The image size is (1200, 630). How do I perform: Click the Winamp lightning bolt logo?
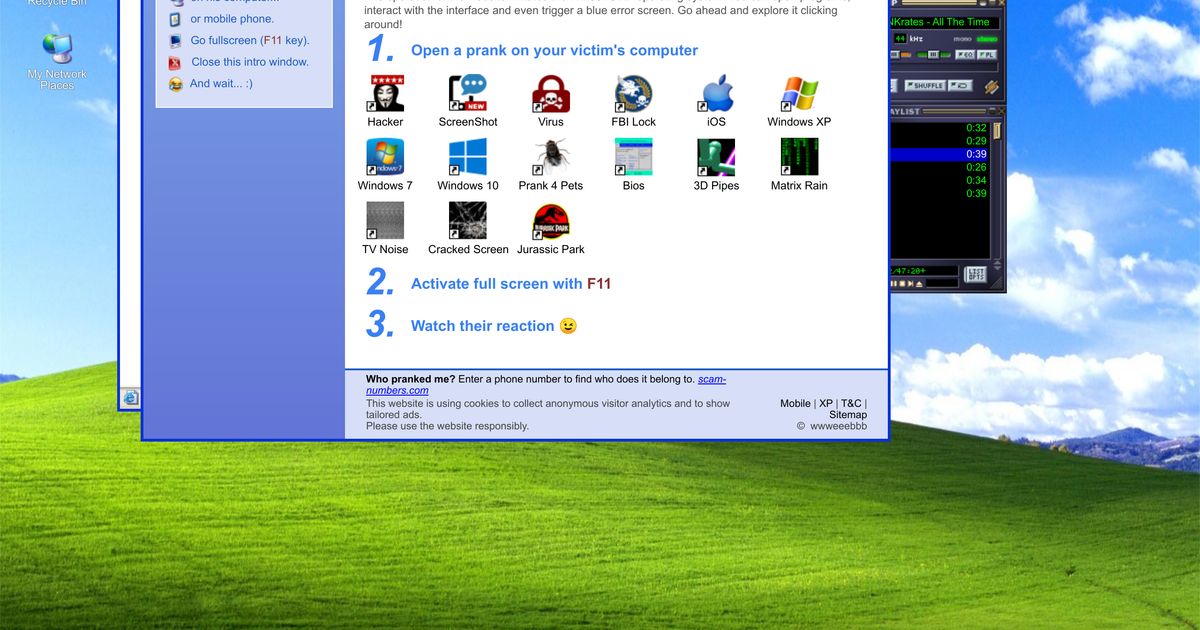coord(991,87)
